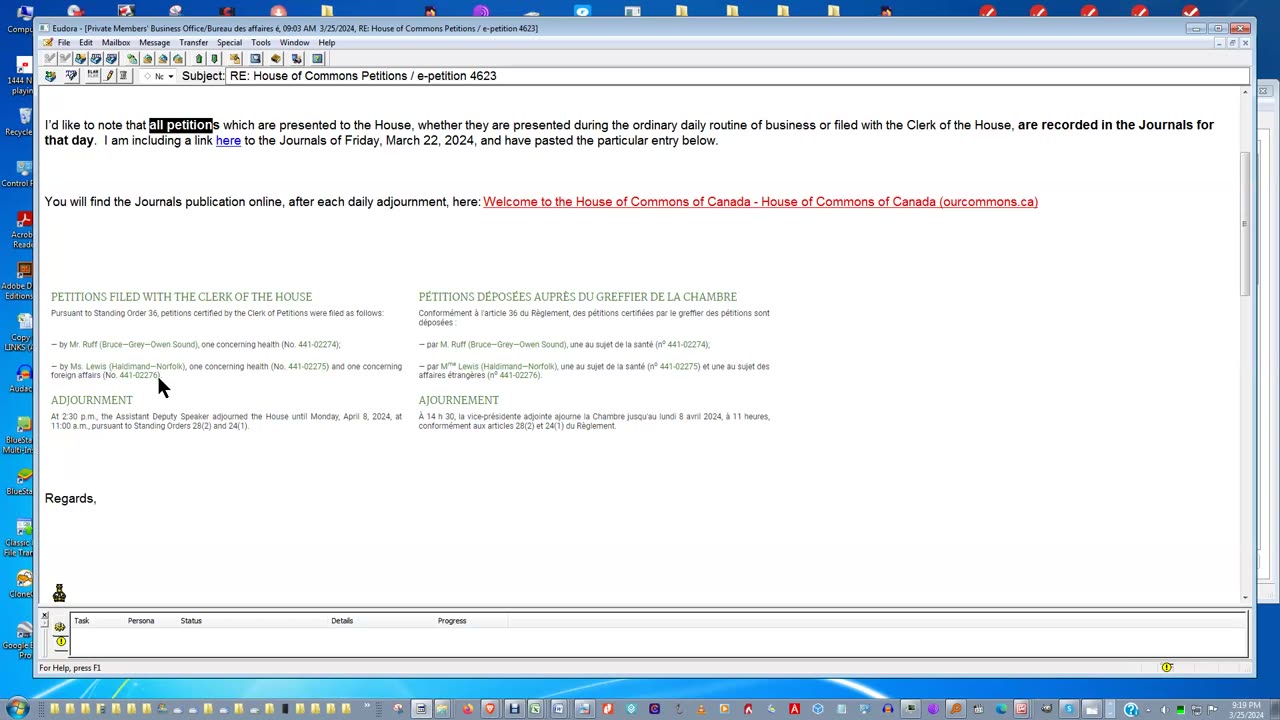Click the reply toolbar icon

(x=147, y=58)
